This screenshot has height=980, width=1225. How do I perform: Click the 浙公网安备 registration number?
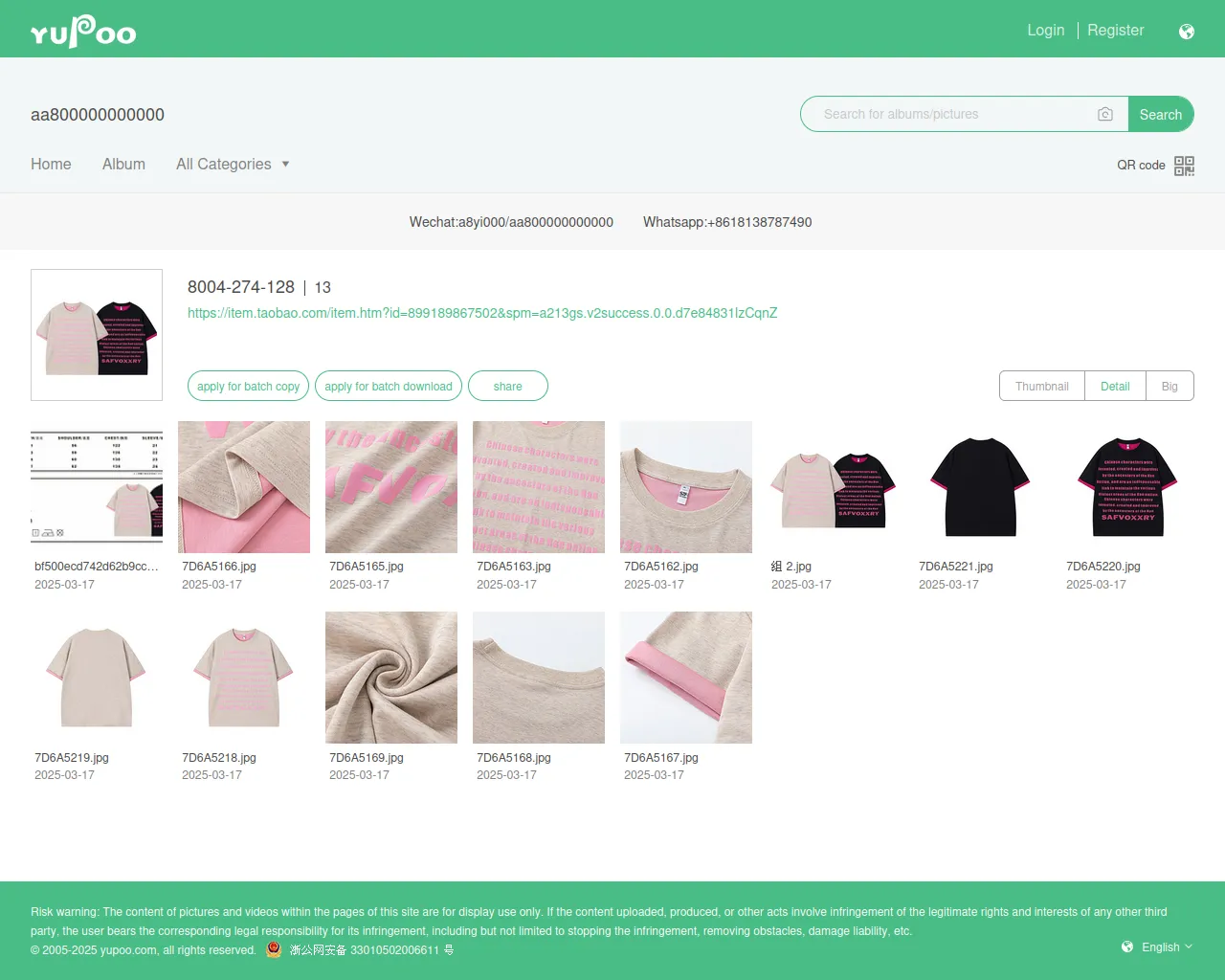(x=371, y=950)
